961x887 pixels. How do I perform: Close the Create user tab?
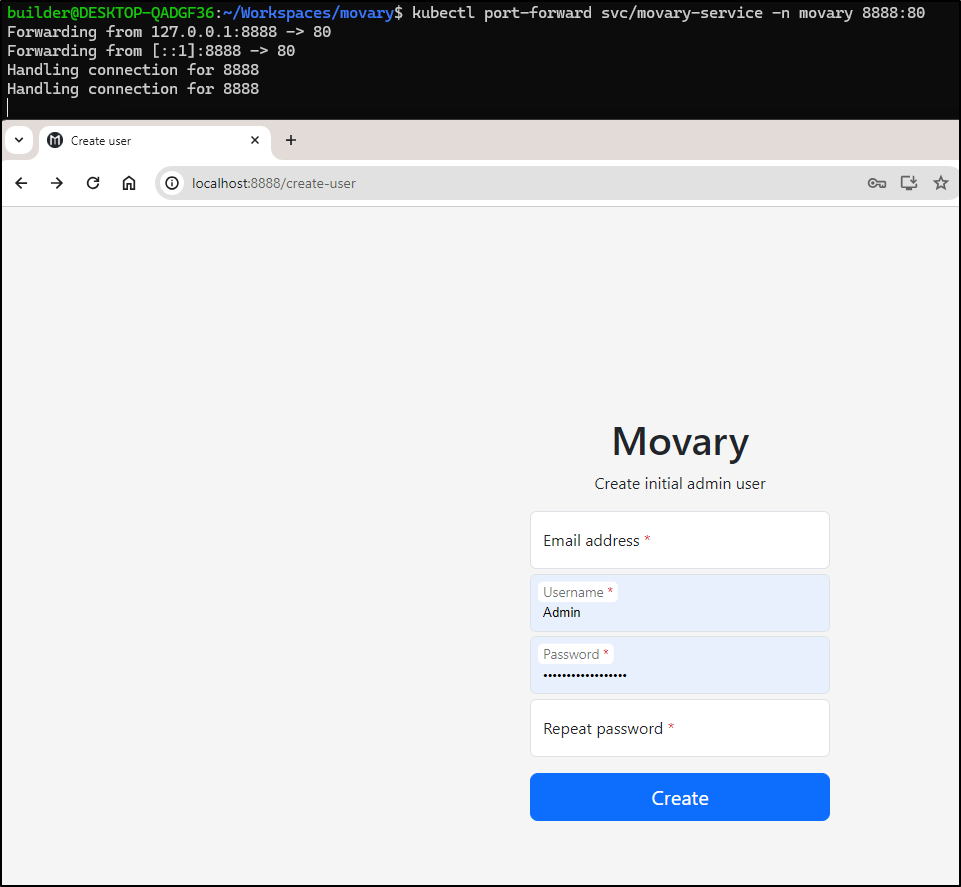click(255, 140)
